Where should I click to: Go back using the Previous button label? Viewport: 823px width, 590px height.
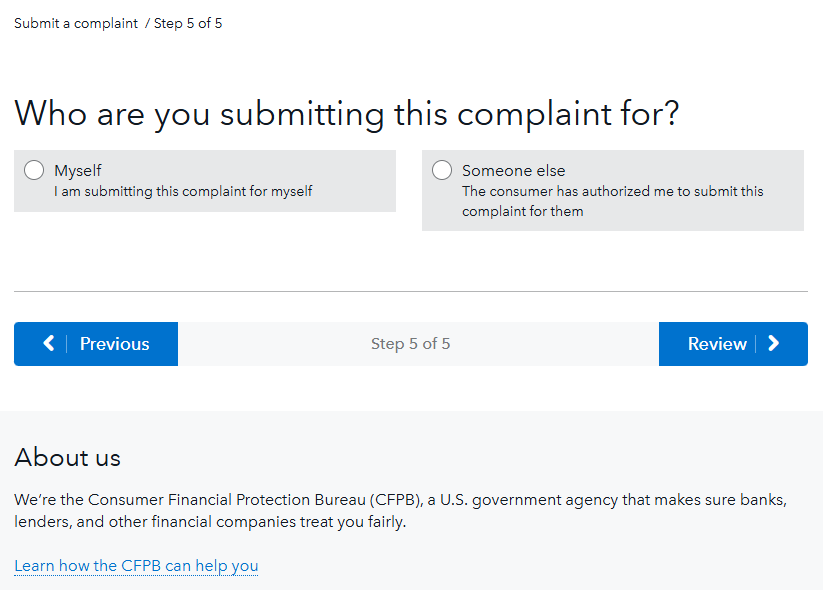(114, 344)
